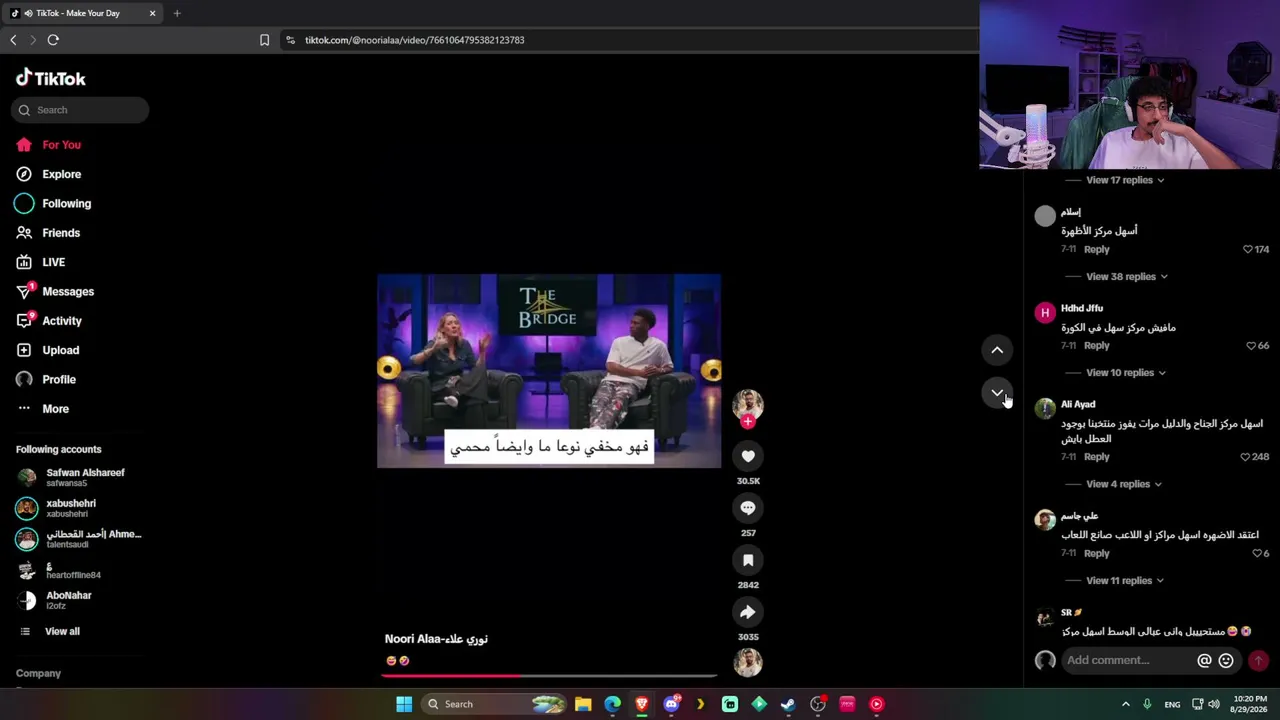The width and height of the screenshot is (1280, 720).
Task: Click Ali Ayad's username in comments
Action: point(1078,404)
